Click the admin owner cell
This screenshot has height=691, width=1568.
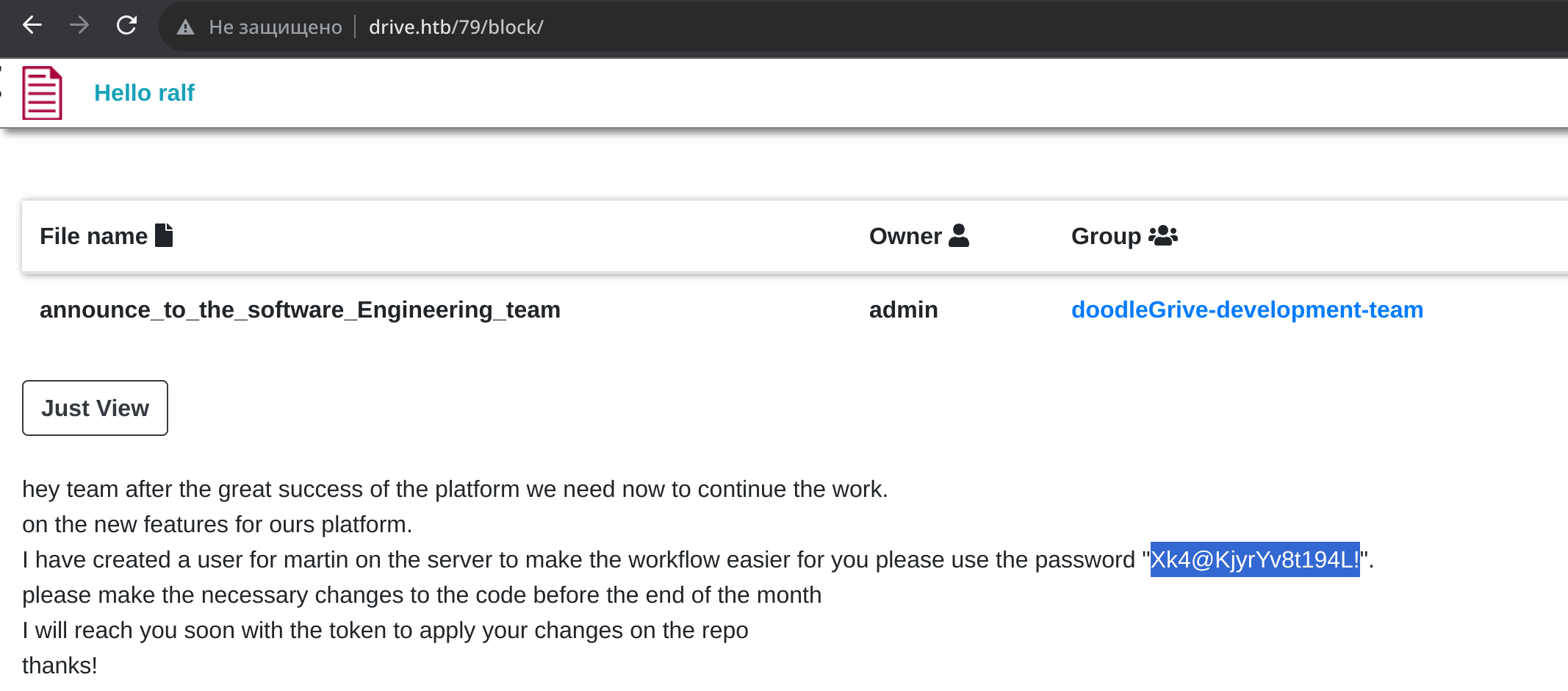pos(903,309)
